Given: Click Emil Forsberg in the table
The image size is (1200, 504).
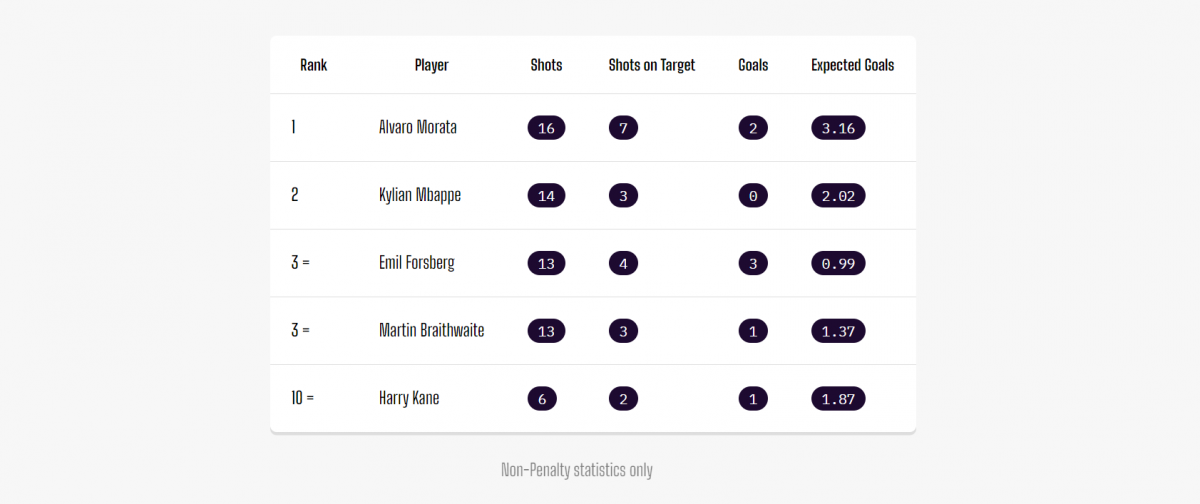Looking at the screenshot, I should click(x=417, y=263).
